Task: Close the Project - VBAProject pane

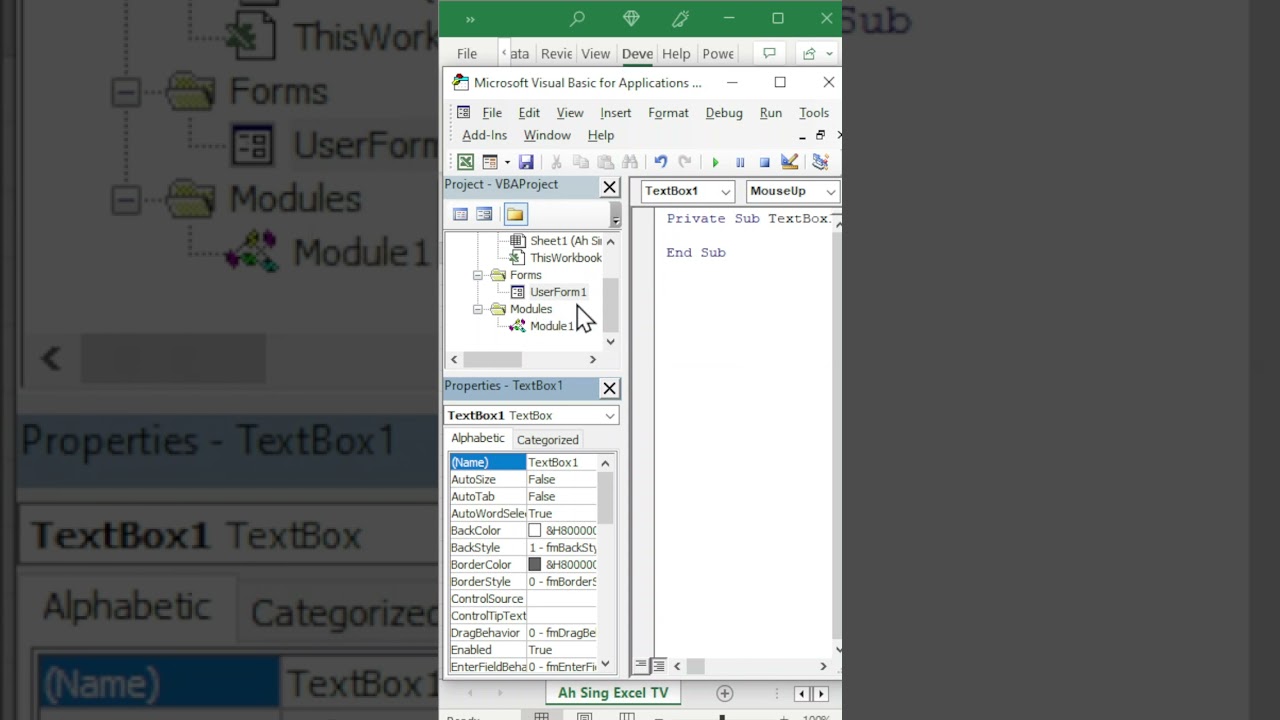Action: coord(609,187)
